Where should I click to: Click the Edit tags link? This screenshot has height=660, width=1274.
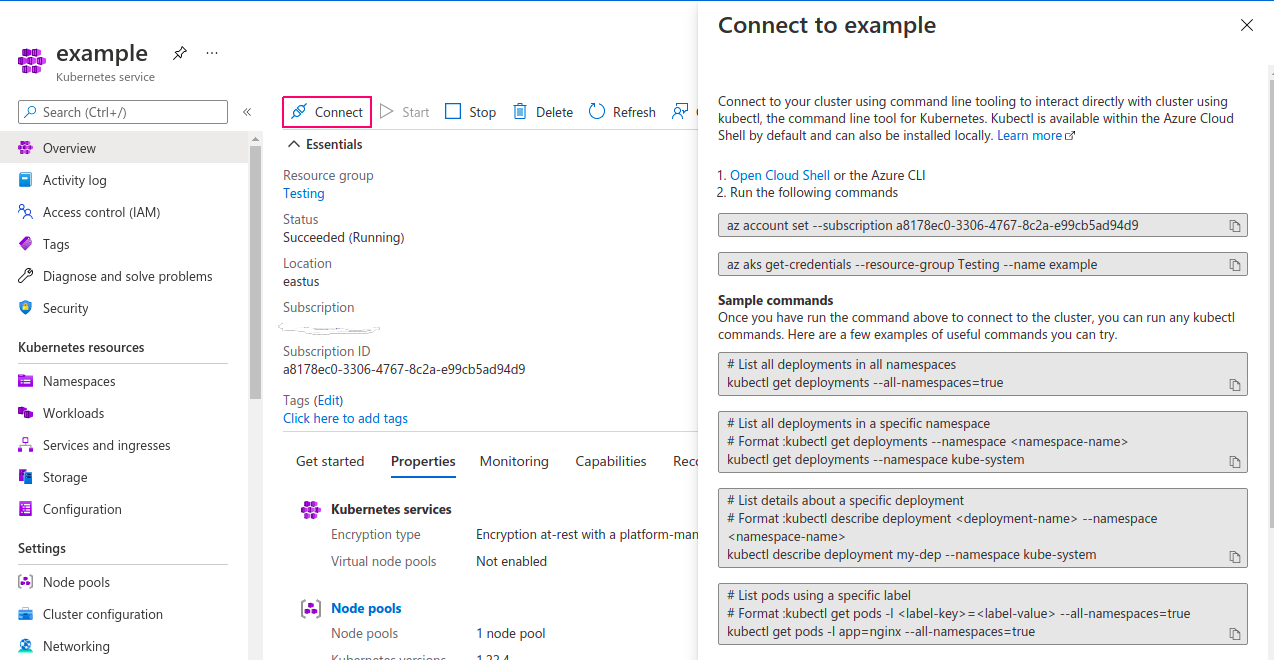pyautogui.click(x=329, y=400)
